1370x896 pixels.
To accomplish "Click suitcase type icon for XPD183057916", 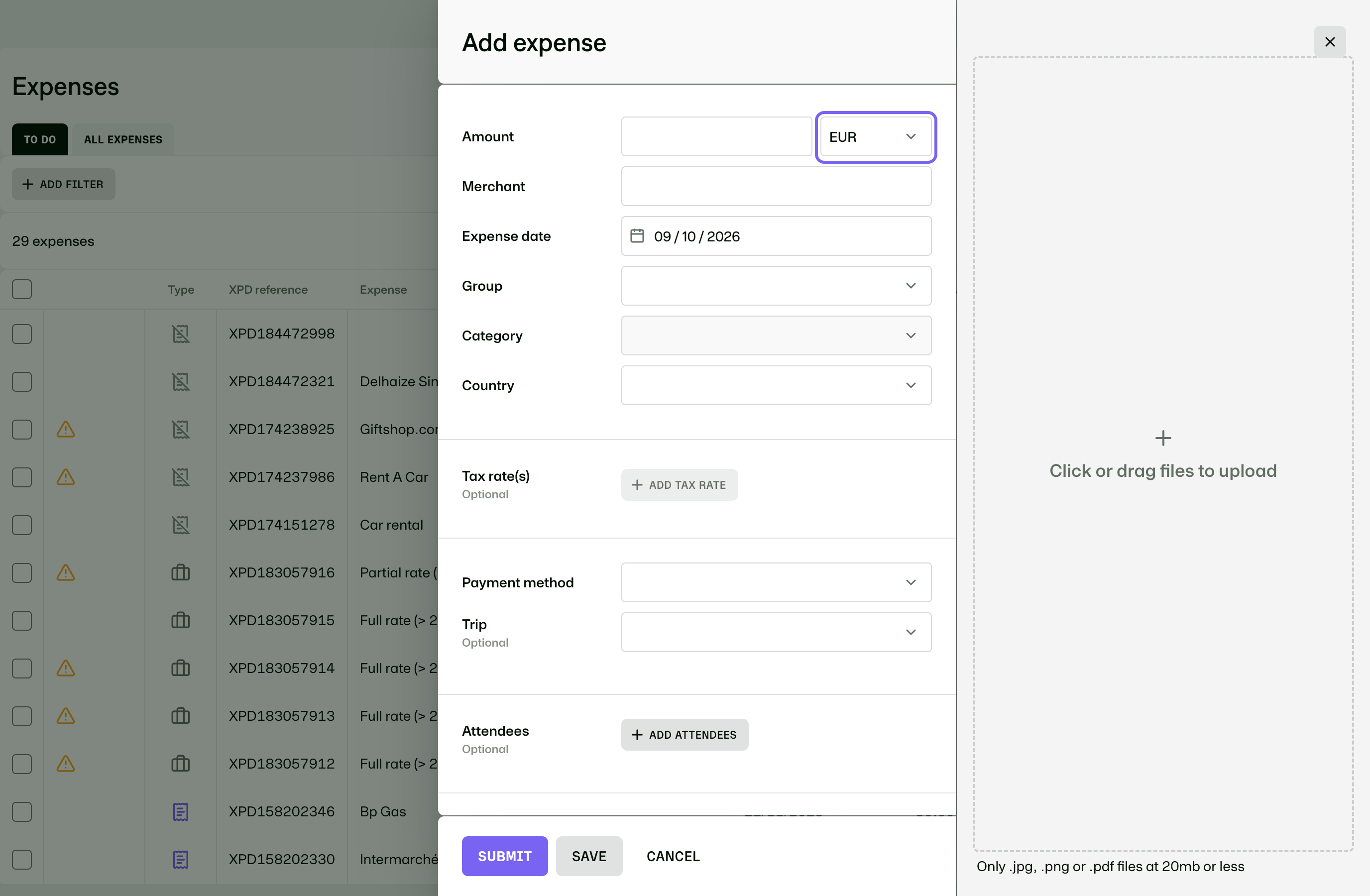I will pyautogui.click(x=181, y=572).
